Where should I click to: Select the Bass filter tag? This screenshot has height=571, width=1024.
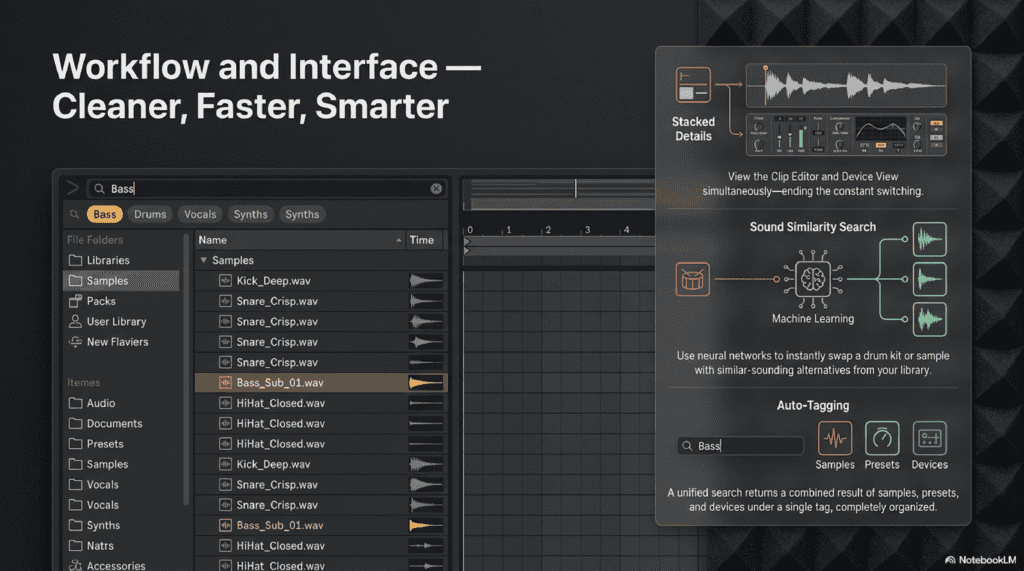104,214
